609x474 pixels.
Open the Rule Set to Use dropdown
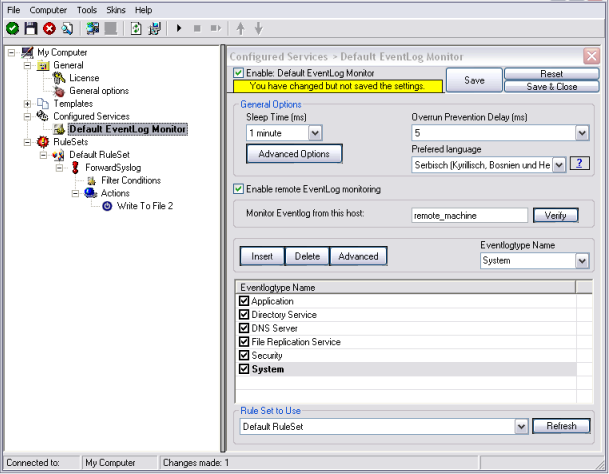[x=521, y=427]
